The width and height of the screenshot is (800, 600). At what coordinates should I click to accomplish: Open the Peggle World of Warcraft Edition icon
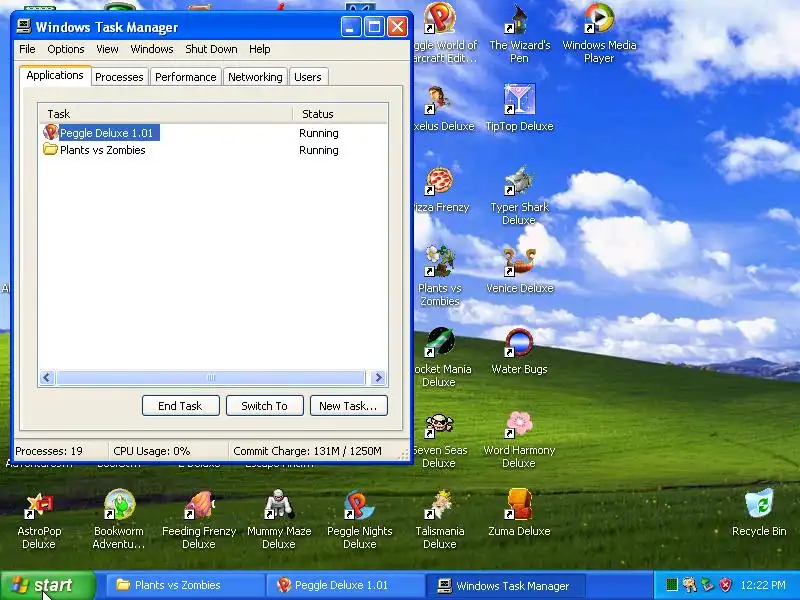point(443,34)
